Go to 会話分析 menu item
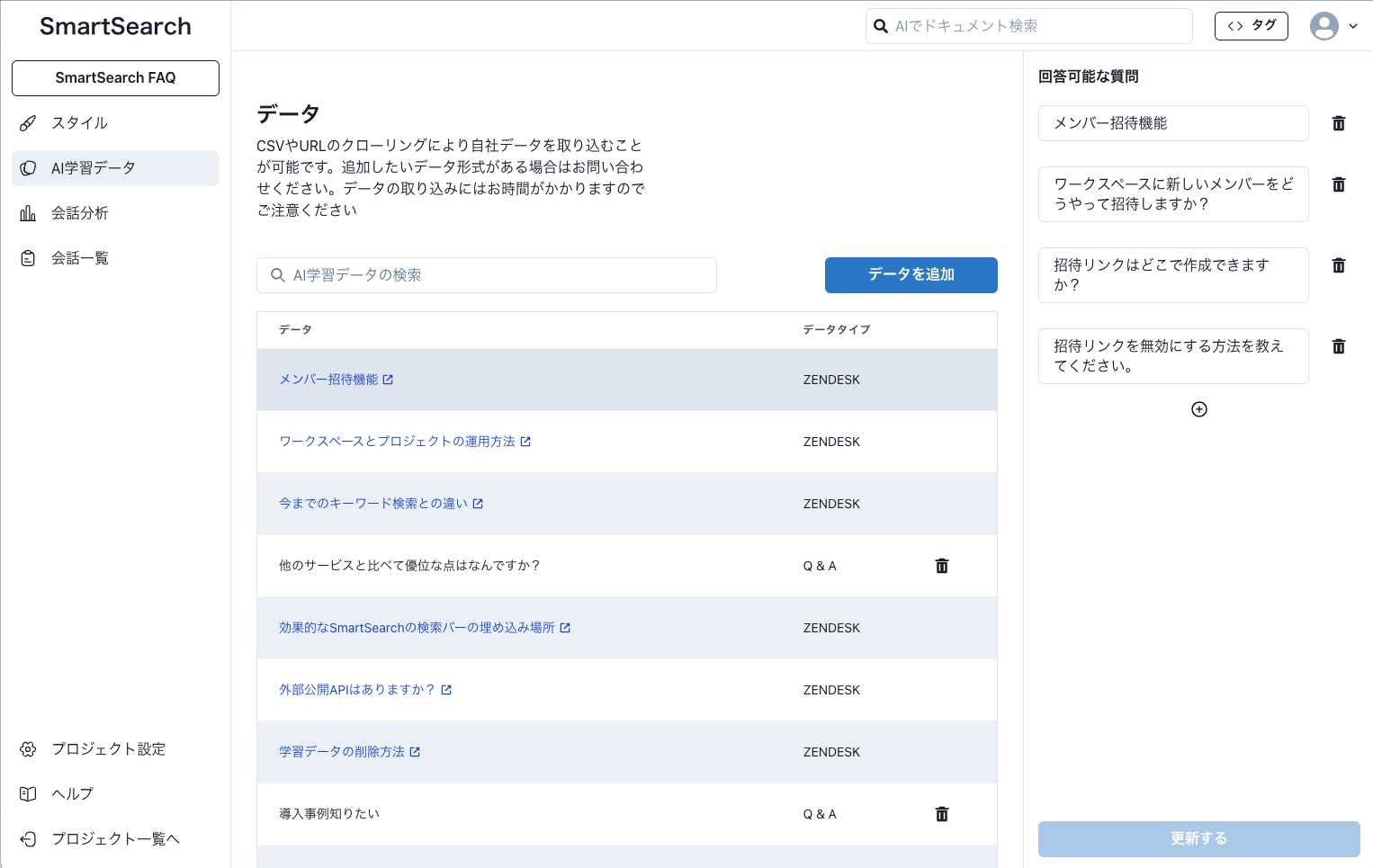The image size is (1373, 868). click(x=115, y=213)
